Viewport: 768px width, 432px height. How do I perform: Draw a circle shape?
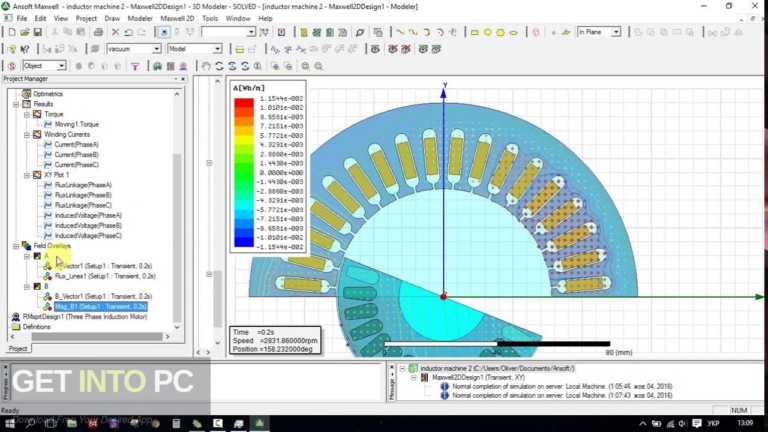click(x=487, y=32)
